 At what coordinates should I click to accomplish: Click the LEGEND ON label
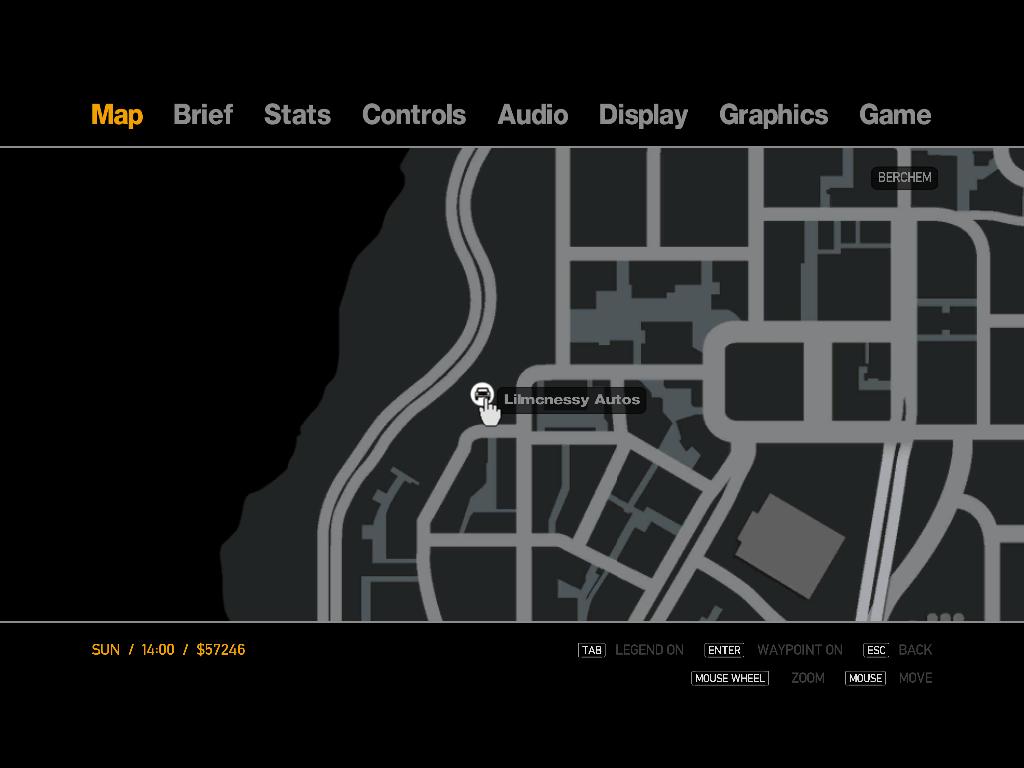pos(649,650)
